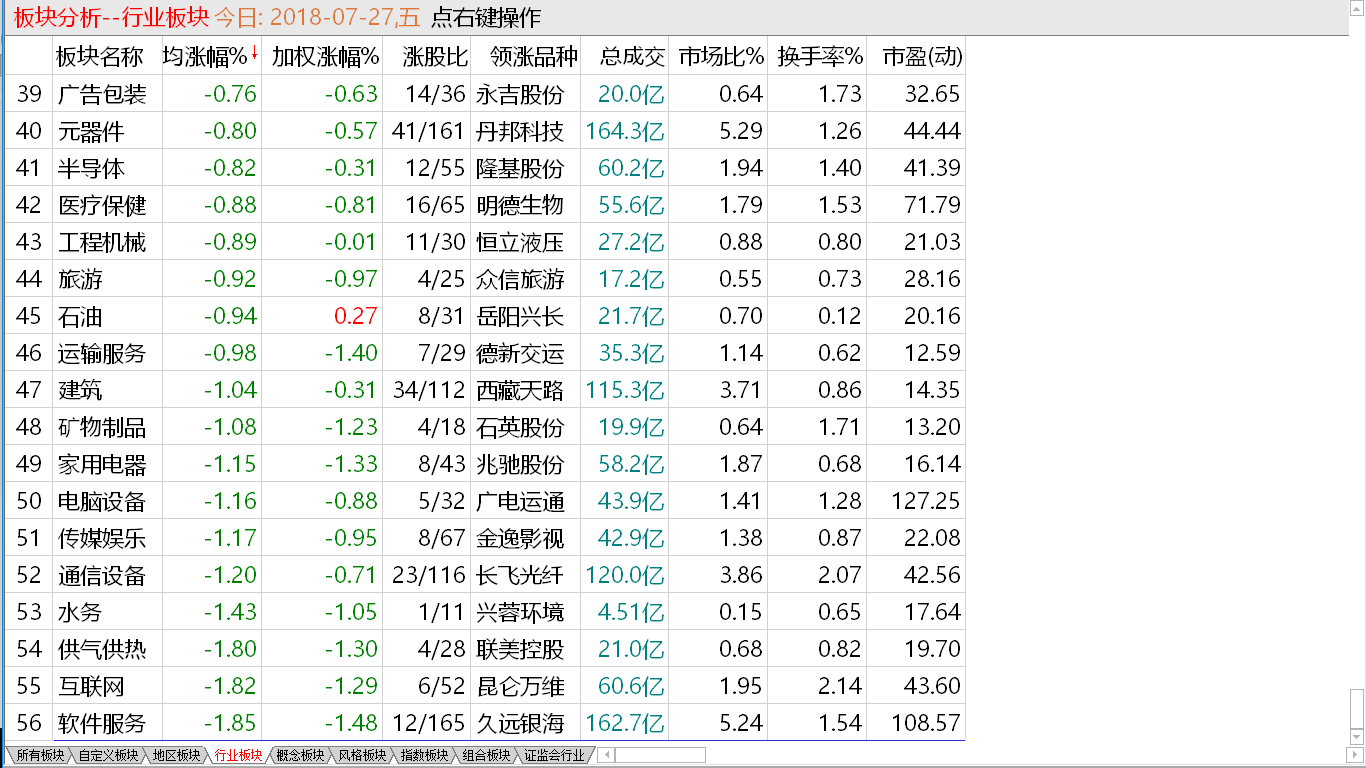The height and width of the screenshot is (768, 1366).
Task: Open the 证监会行业 tab
Action: click(554, 756)
